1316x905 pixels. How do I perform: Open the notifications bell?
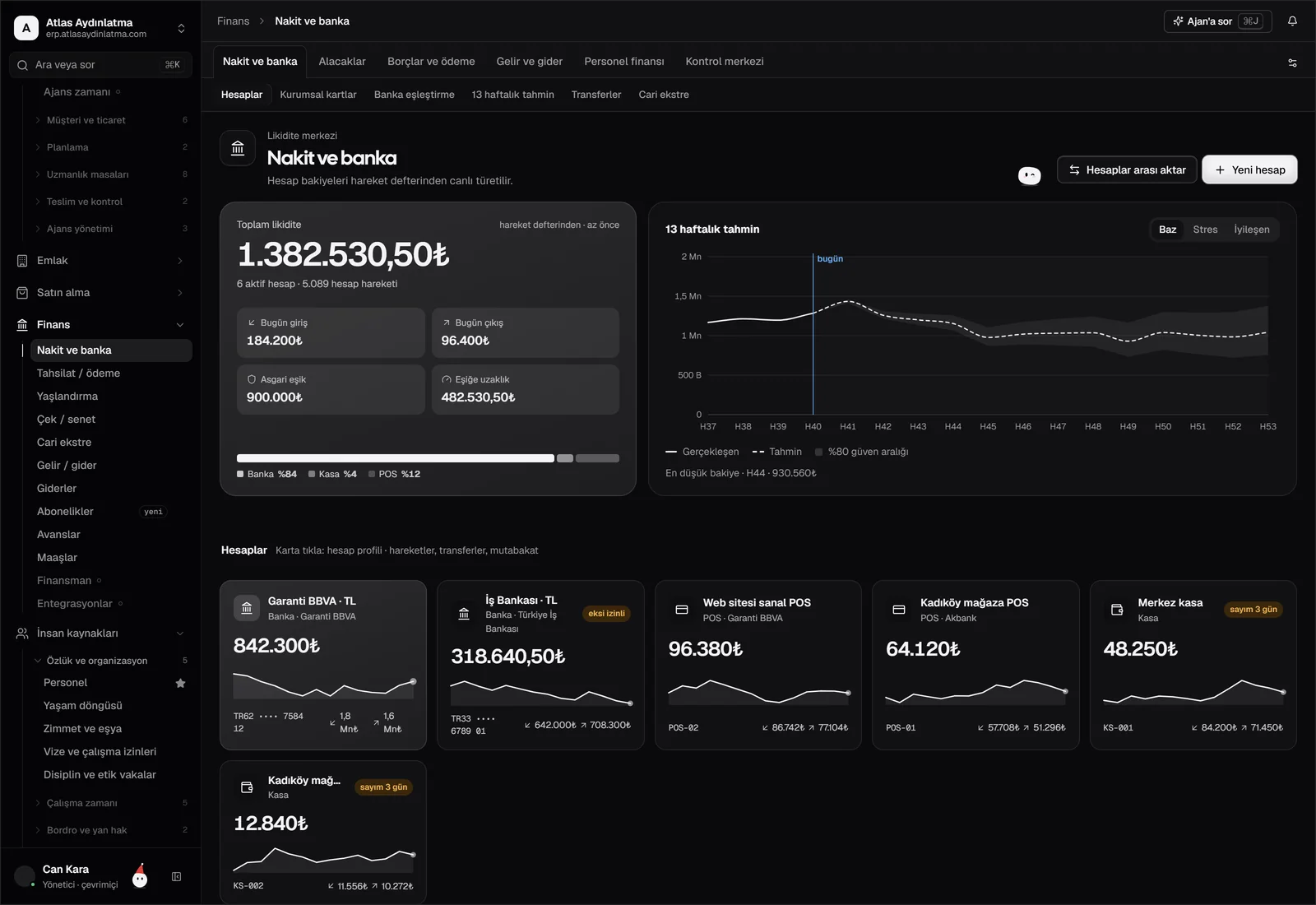click(1292, 21)
